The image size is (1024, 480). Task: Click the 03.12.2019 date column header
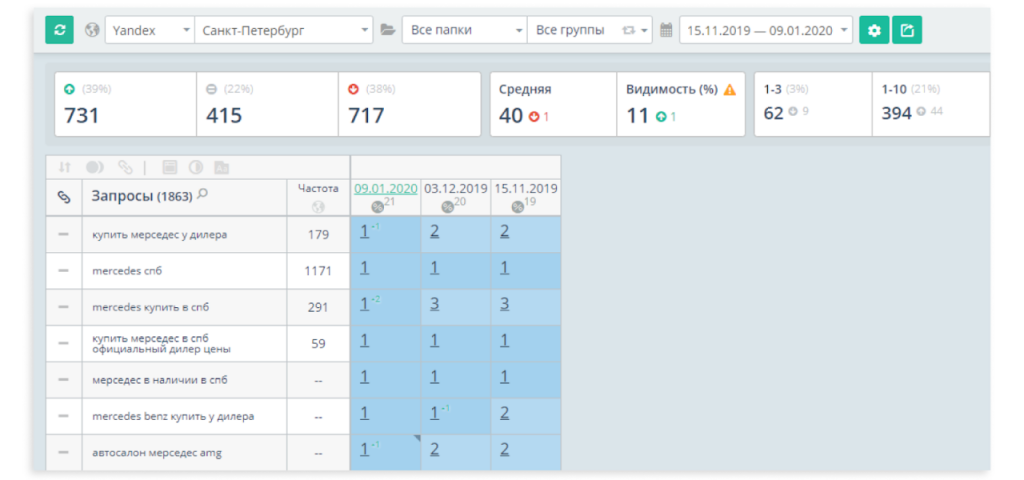[x=456, y=189]
